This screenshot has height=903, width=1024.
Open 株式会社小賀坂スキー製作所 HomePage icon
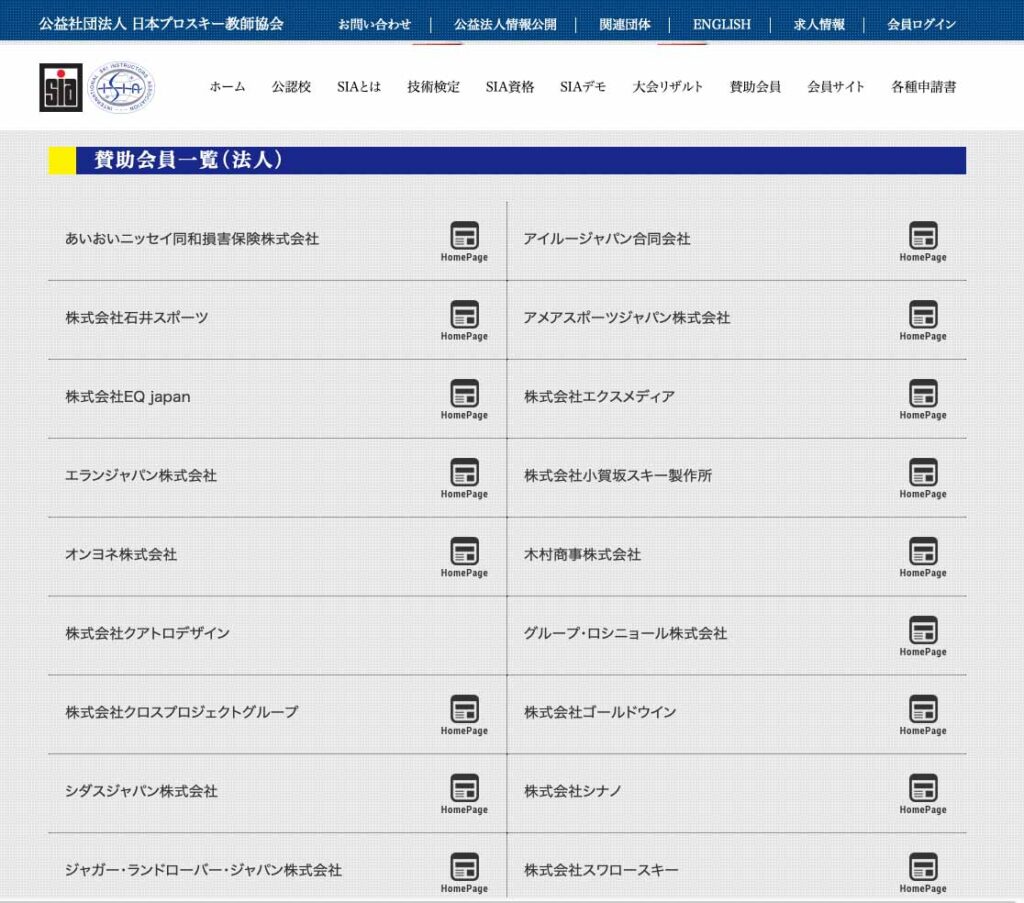[x=922, y=478]
